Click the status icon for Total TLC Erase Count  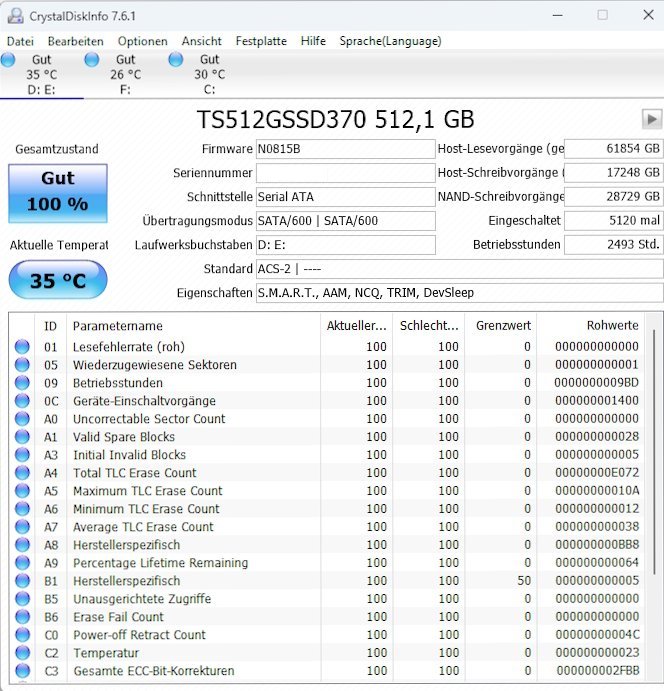click(x=22, y=473)
